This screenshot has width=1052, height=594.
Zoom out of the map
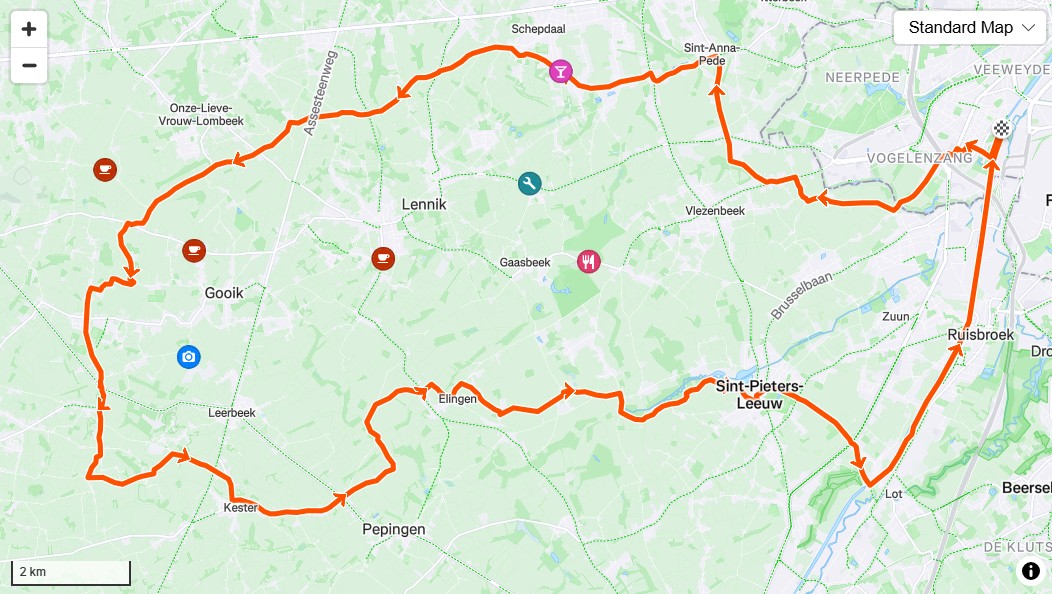[x=29, y=66]
